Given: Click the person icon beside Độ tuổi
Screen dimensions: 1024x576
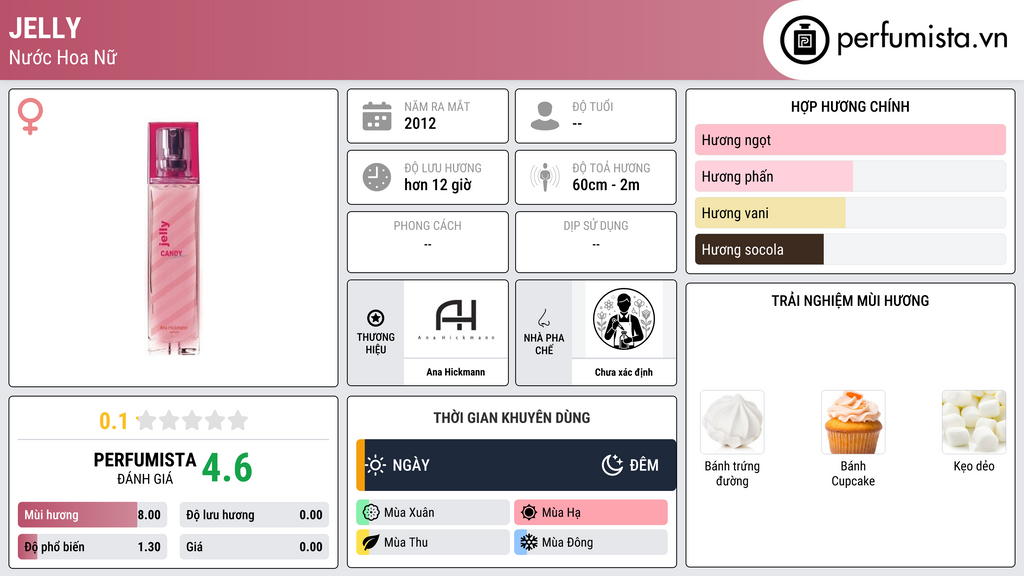Looking at the screenshot, I should pos(545,116).
